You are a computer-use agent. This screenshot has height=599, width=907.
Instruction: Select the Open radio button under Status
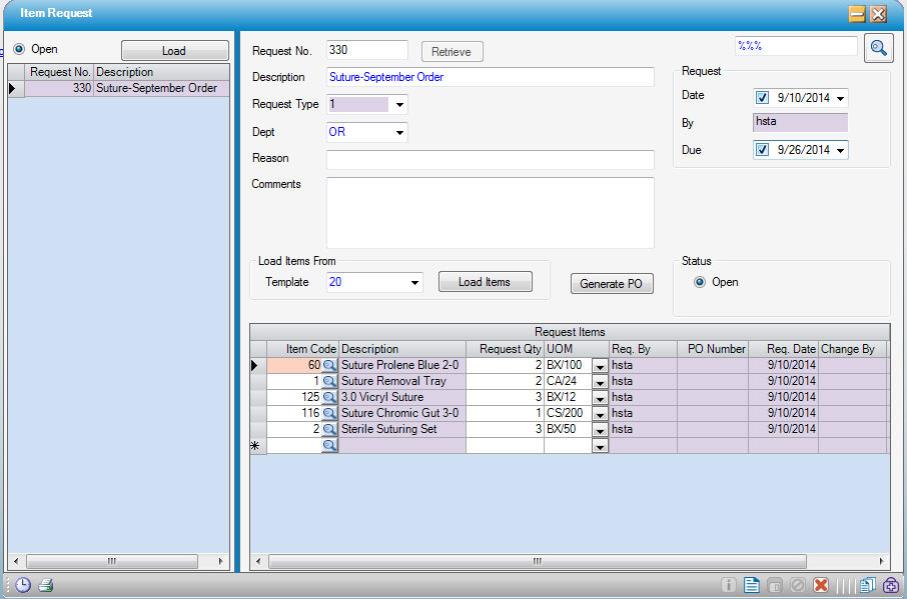point(700,282)
